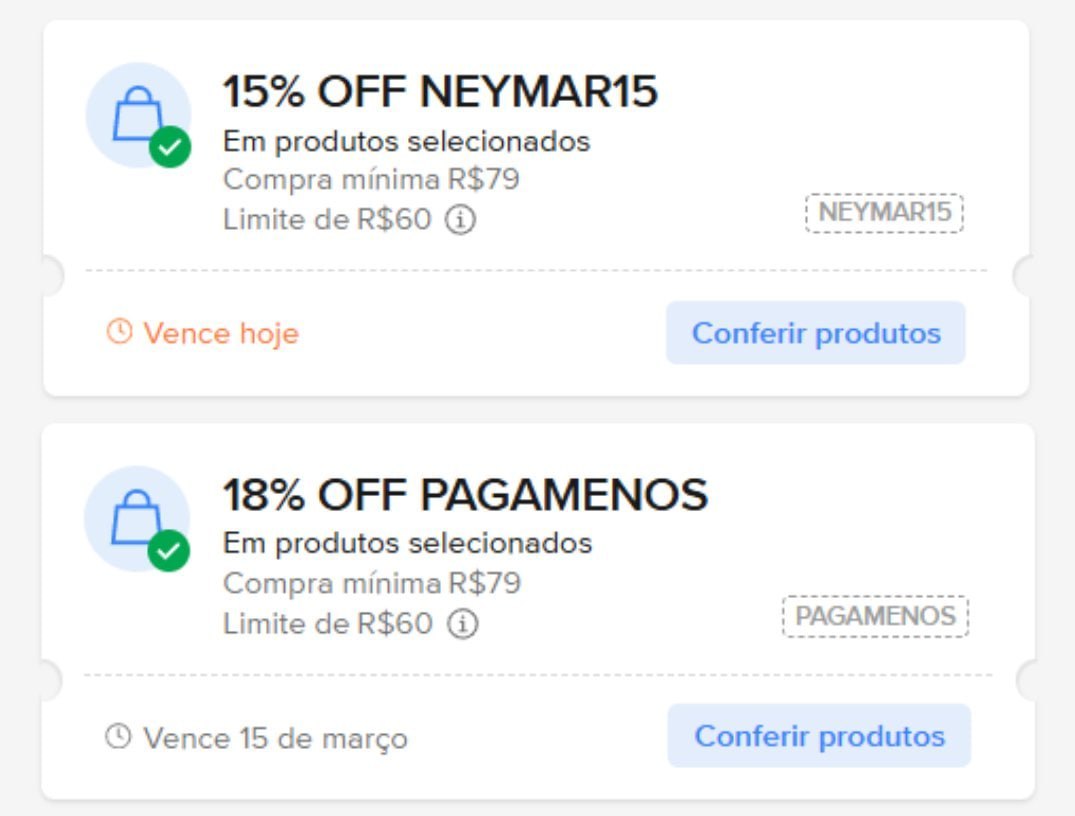The image size is (1075, 816).
Task: Click Compra mínima R$79 on NEYMAR15 coupon
Action: (x=371, y=180)
